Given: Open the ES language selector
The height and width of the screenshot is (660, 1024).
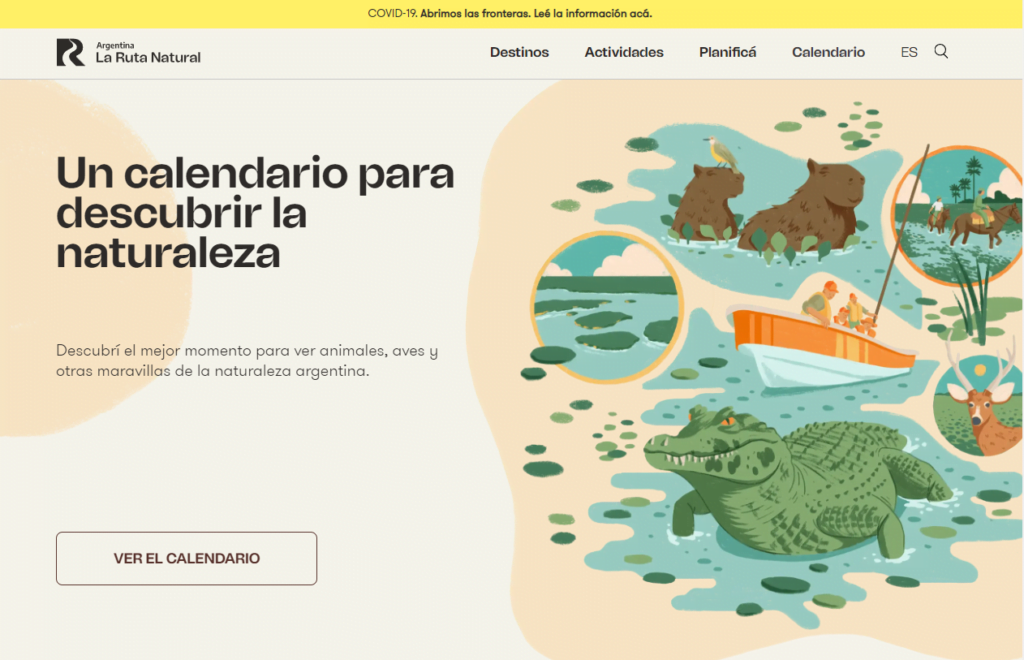Looking at the screenshot, I should tap(908, 52).
